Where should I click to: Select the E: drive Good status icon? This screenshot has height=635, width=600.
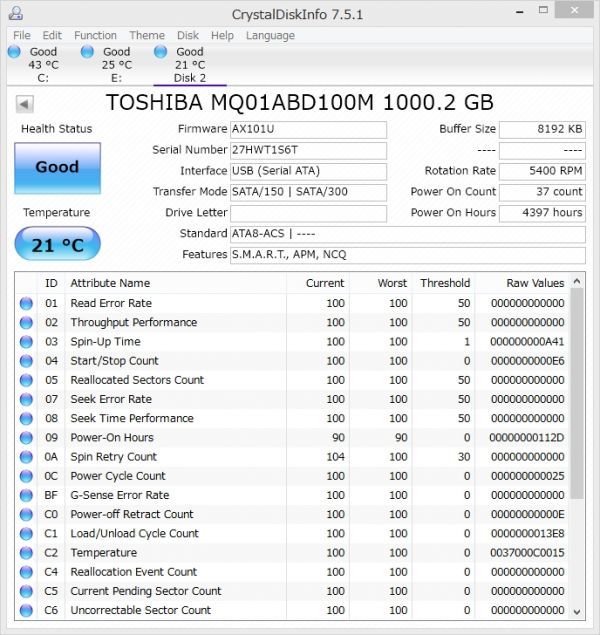[x=87, y=52]
